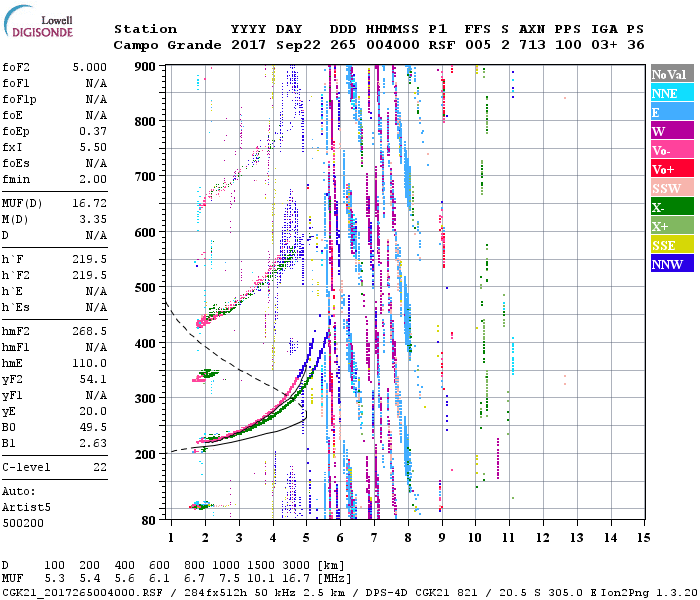The image size is (700, 600).
Task: Click the SSW legend swatch
Action: click(x=672, y=188)
